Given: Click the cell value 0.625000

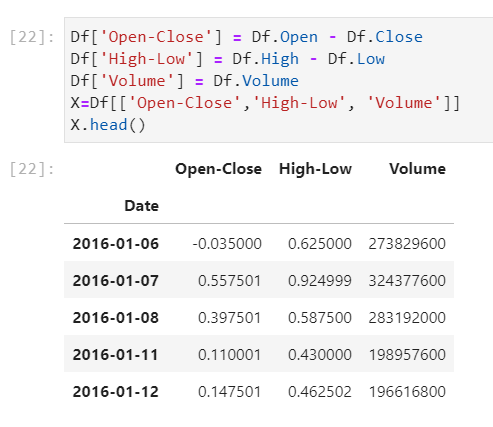Looking at the screenshot, I should pyautogui.click(x=320, y=244).
